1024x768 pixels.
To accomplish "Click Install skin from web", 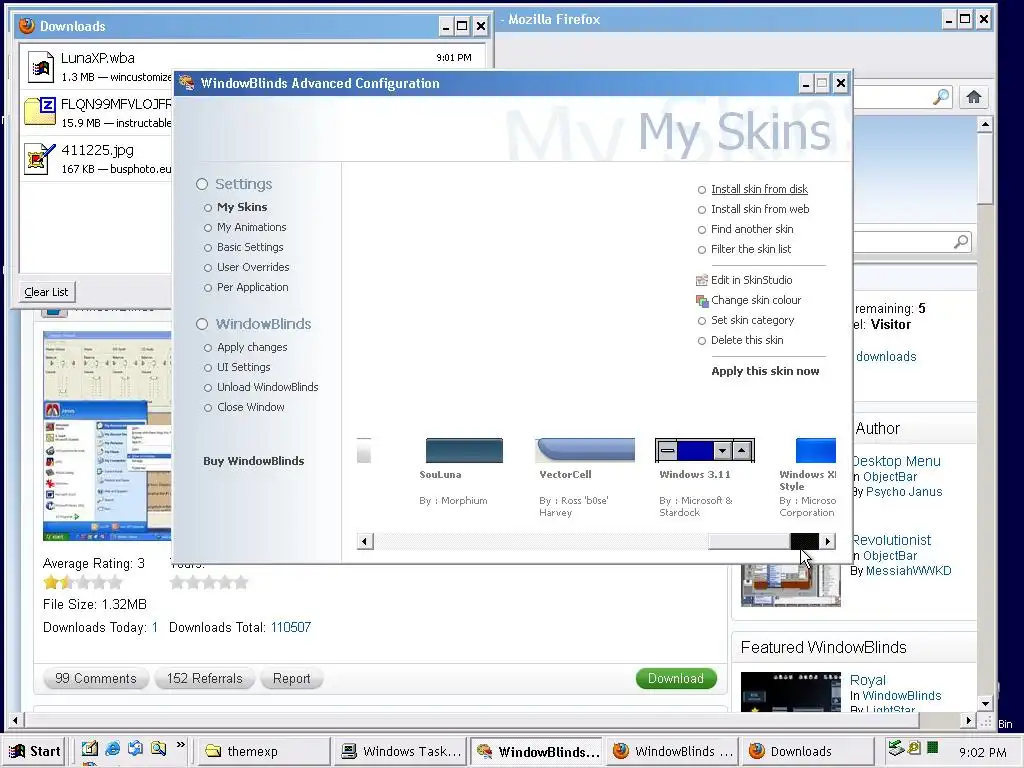I will click(x=760, y=209).
